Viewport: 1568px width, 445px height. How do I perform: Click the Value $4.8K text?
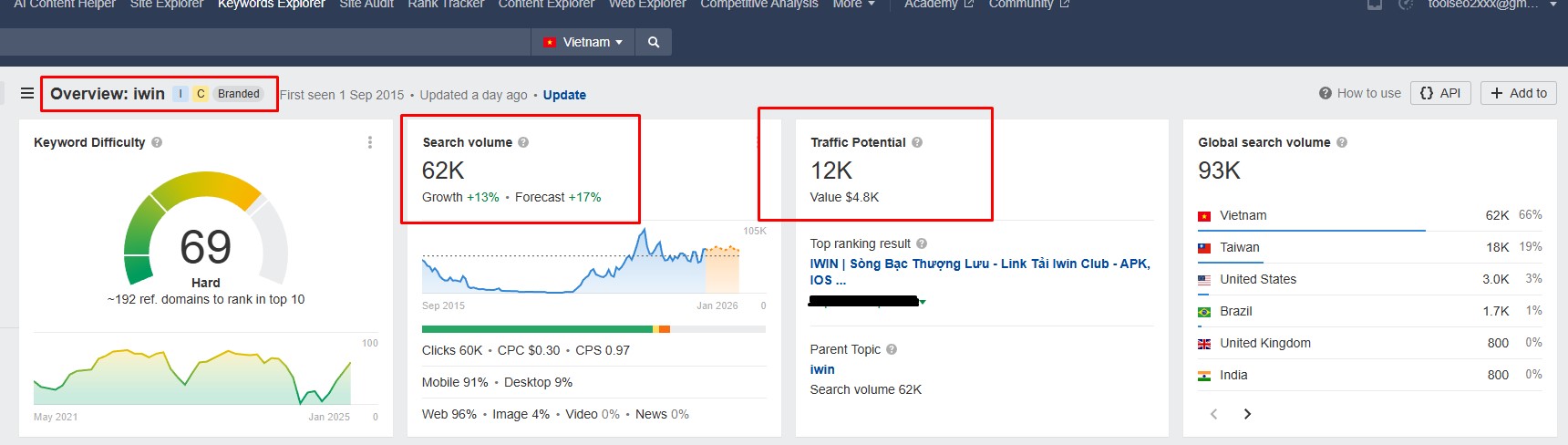(844, 197)
